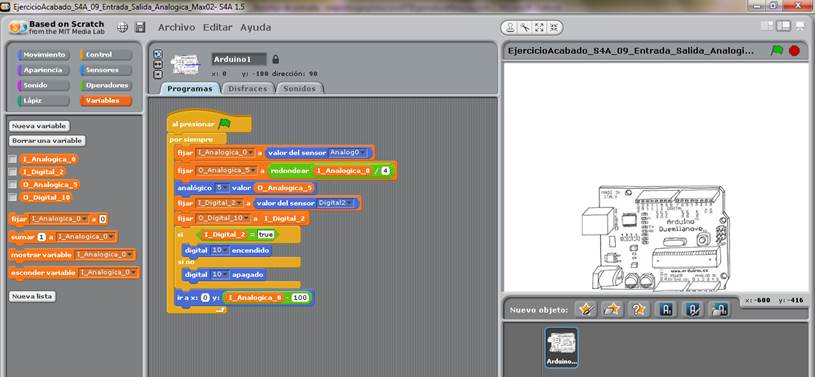Click the floppy disk save icon

[140, 28]
